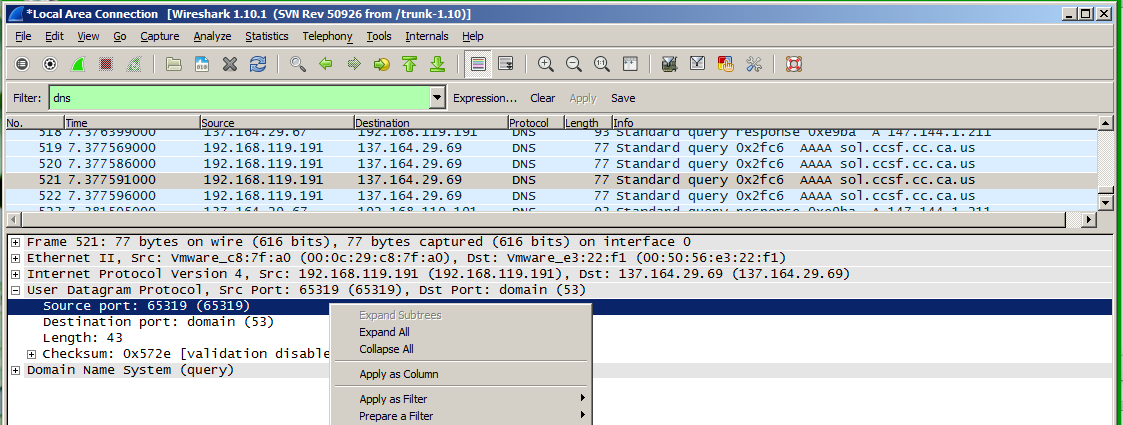Open the Internals menu
Screen dimensions: 1123x425
click(427, 36)
